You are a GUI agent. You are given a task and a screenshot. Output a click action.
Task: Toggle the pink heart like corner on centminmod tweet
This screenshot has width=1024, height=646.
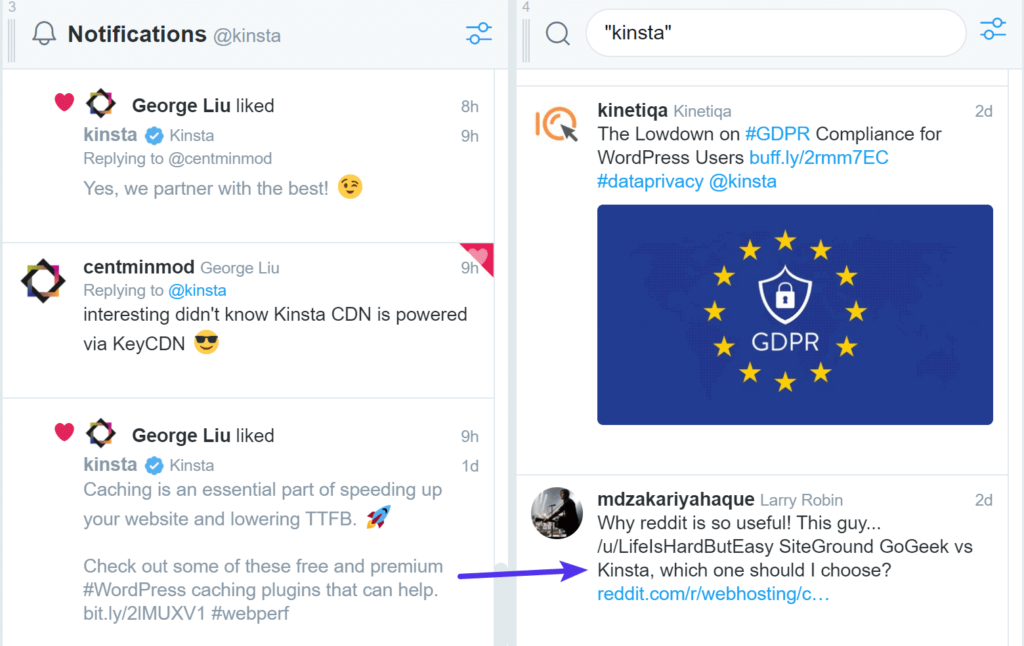(x=479, y=256)
